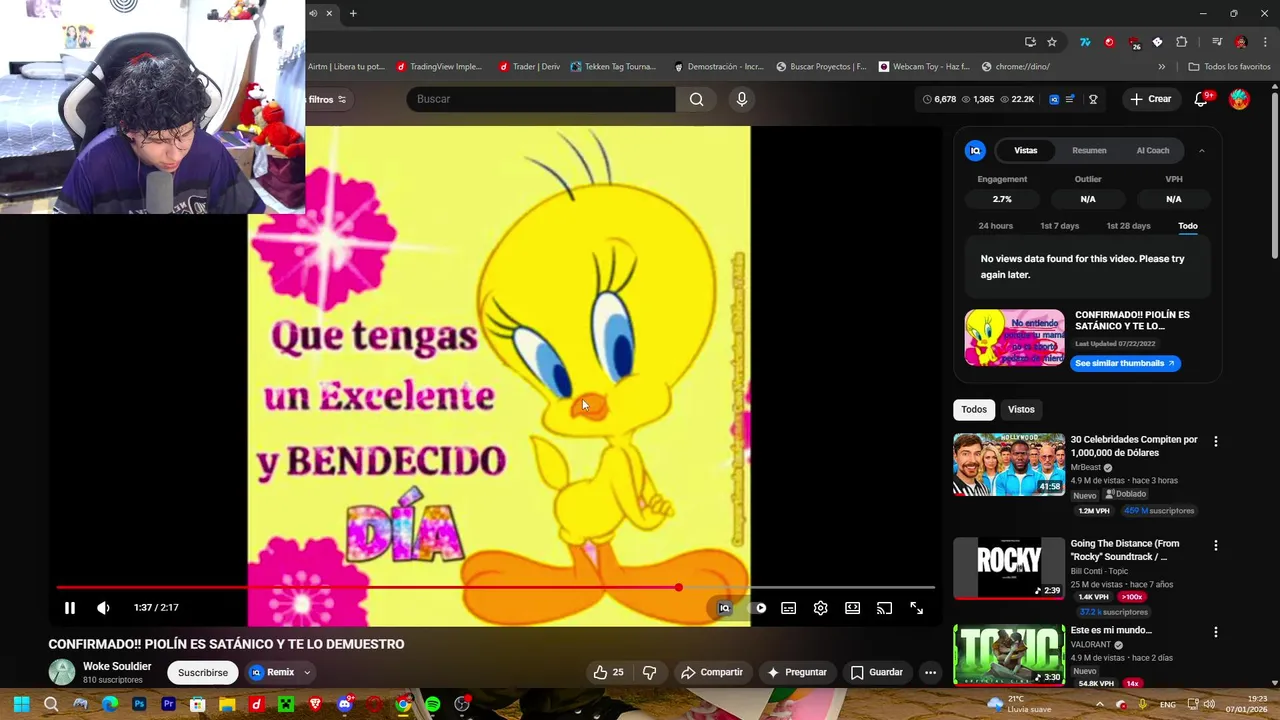Open Spotify from the taskbar

point(432,705)
